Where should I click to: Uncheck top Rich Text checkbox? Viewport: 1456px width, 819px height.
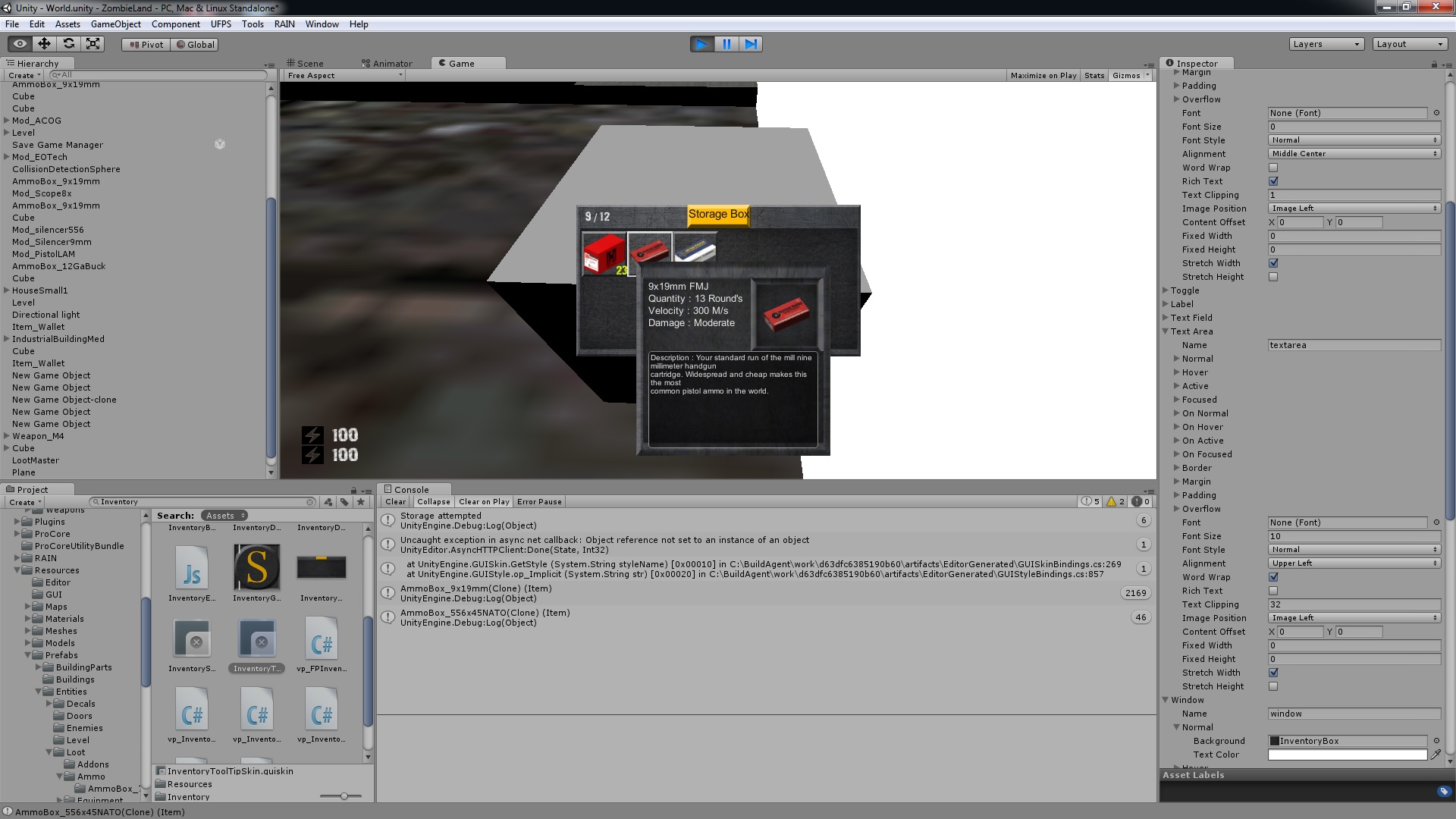click(x=1273, y=181)
